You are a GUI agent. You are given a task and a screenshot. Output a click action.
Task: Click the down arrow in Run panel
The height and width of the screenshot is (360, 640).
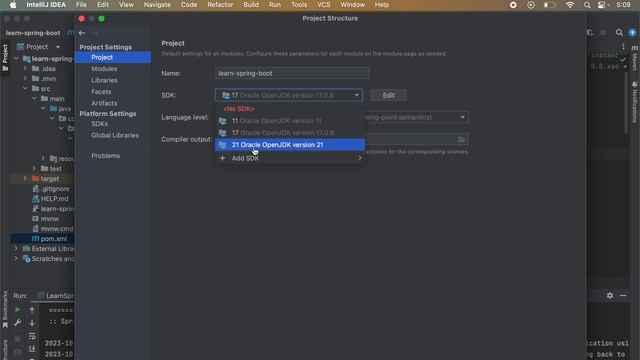click(32, 323)
